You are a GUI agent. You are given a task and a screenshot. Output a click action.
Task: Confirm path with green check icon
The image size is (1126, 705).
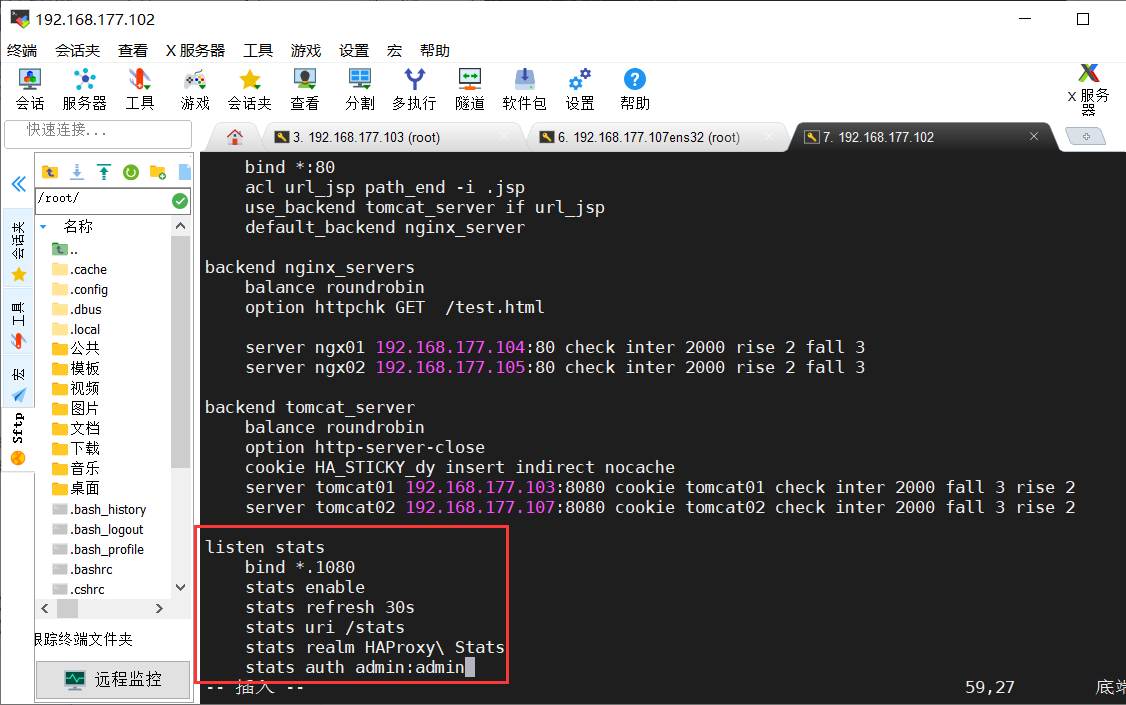[x=180, y=201]
